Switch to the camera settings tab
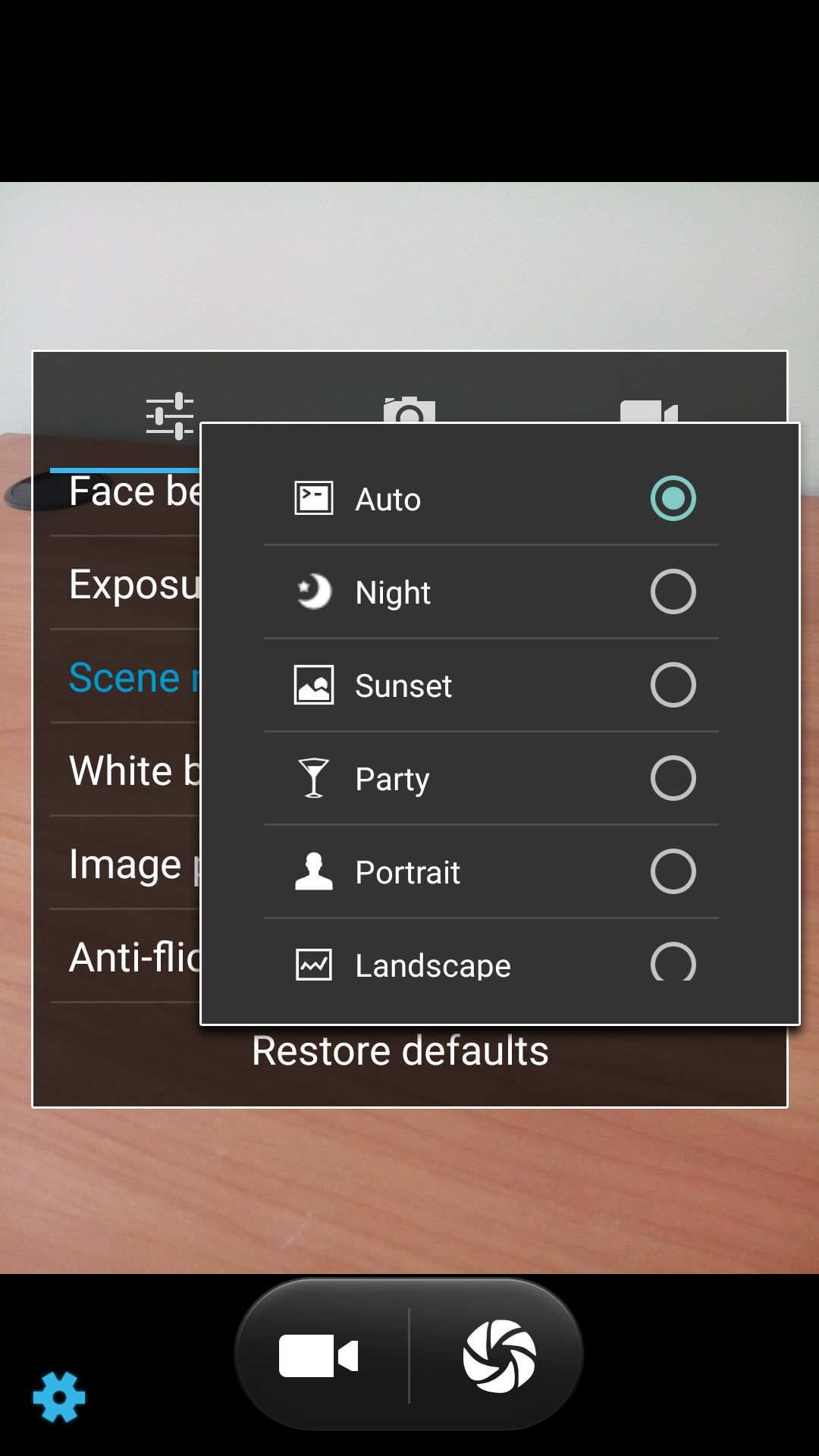Screen dimensions: 819x1456 [x=409, y=410]
